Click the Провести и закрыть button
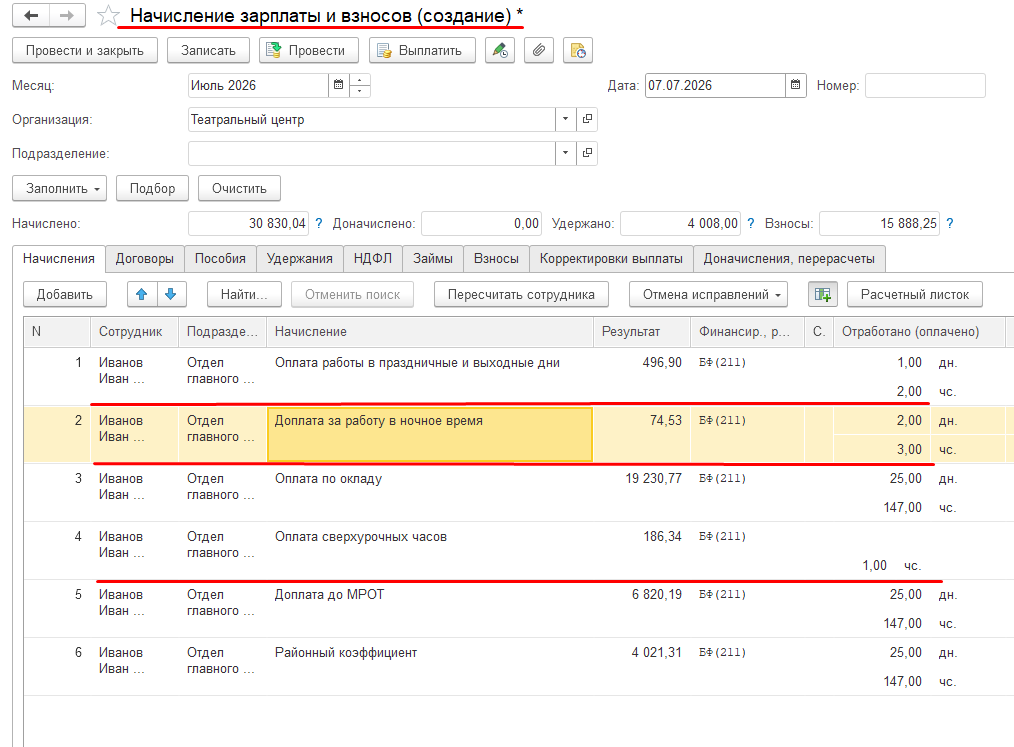The image size is (1014, 747). tap(85, 50)
